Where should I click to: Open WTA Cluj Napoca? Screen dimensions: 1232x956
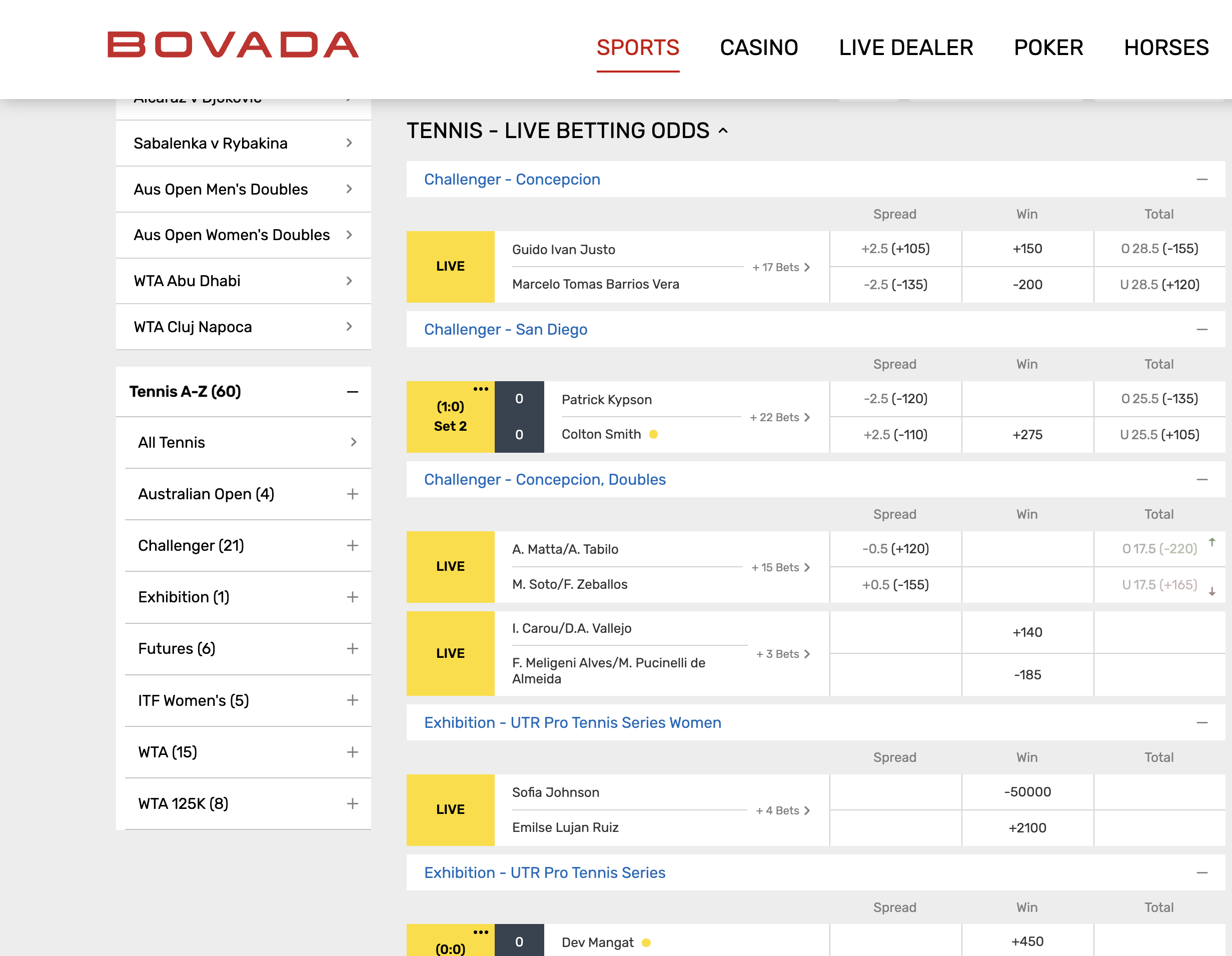tap(243, 327)
